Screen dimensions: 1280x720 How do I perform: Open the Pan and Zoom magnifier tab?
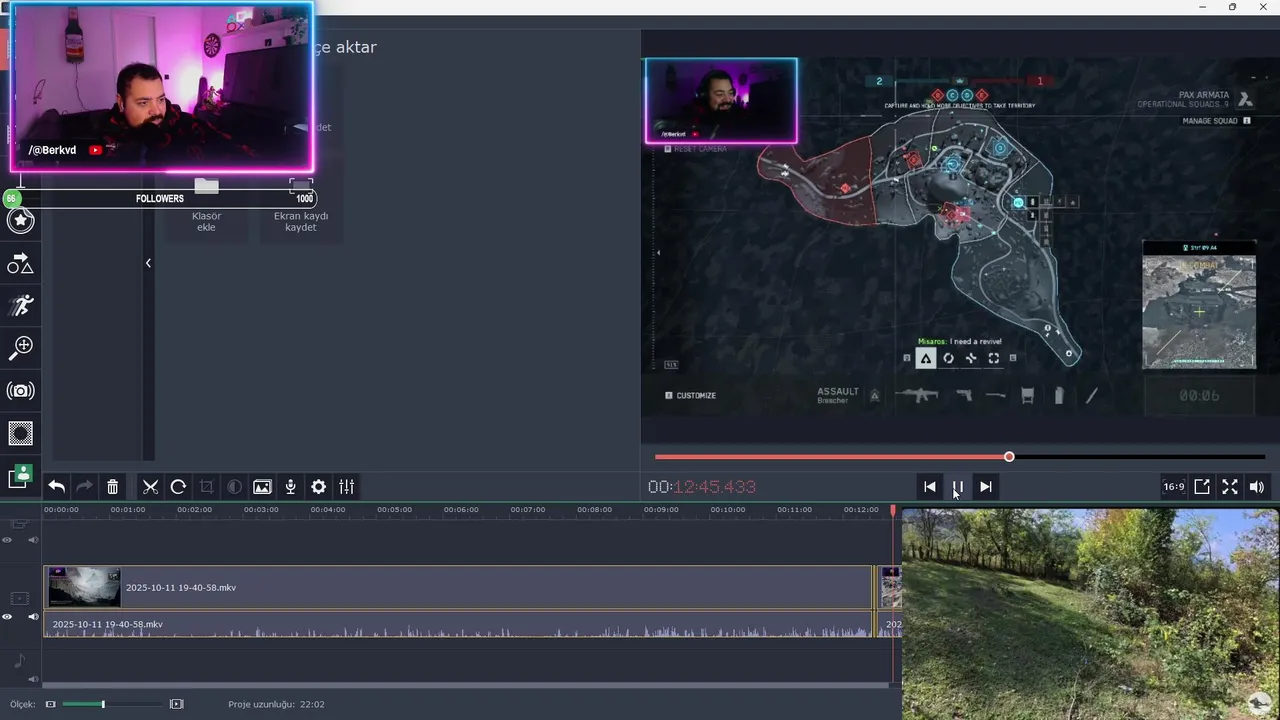pos(21,347)
